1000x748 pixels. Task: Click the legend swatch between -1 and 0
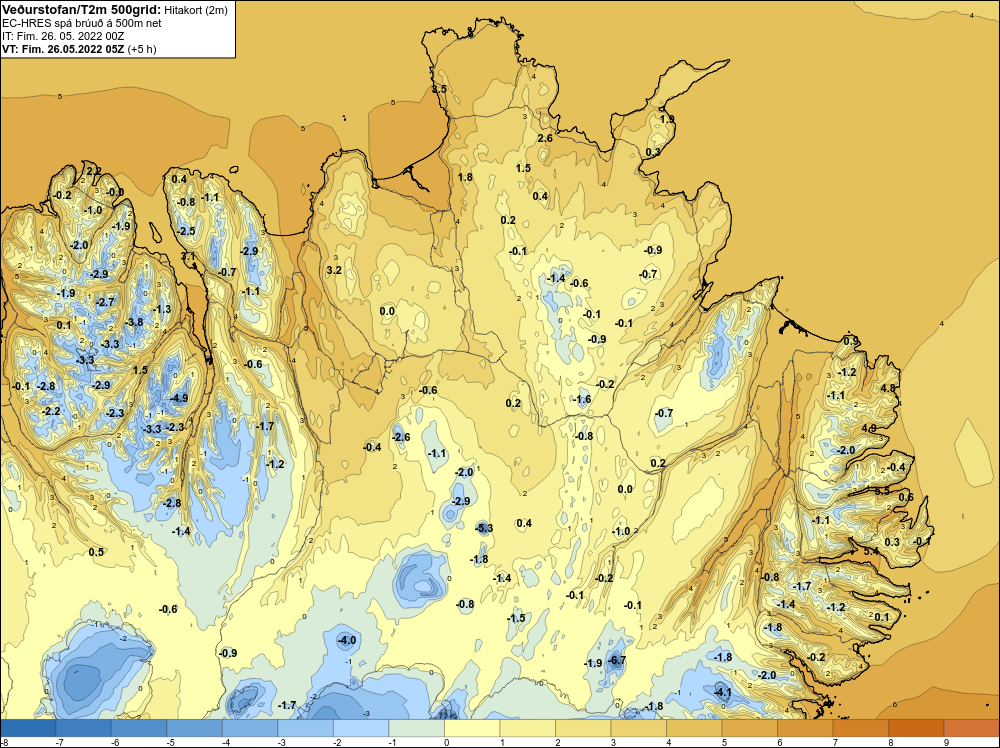point(416,728)
